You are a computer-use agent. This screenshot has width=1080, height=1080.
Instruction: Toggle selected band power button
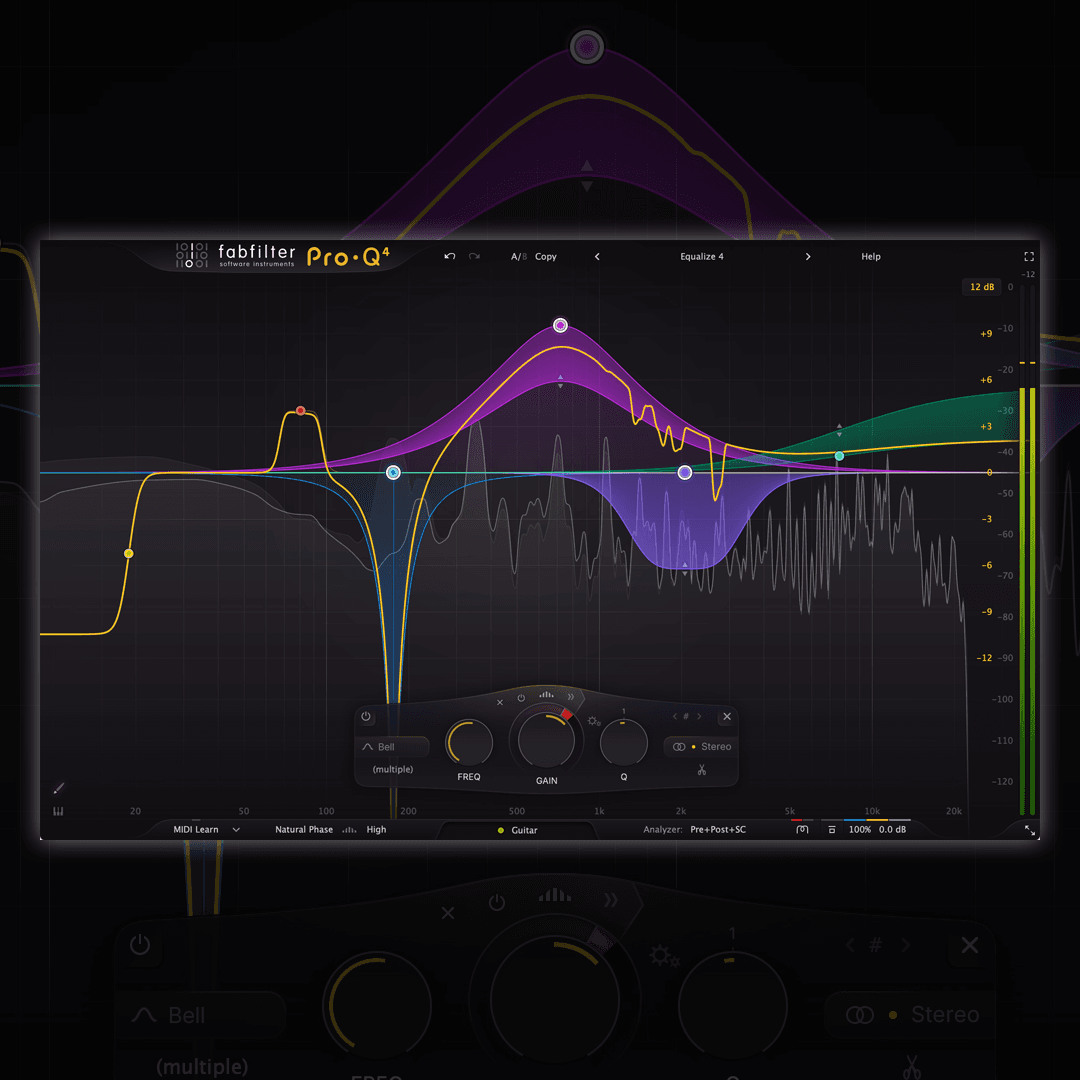[366, 716]
